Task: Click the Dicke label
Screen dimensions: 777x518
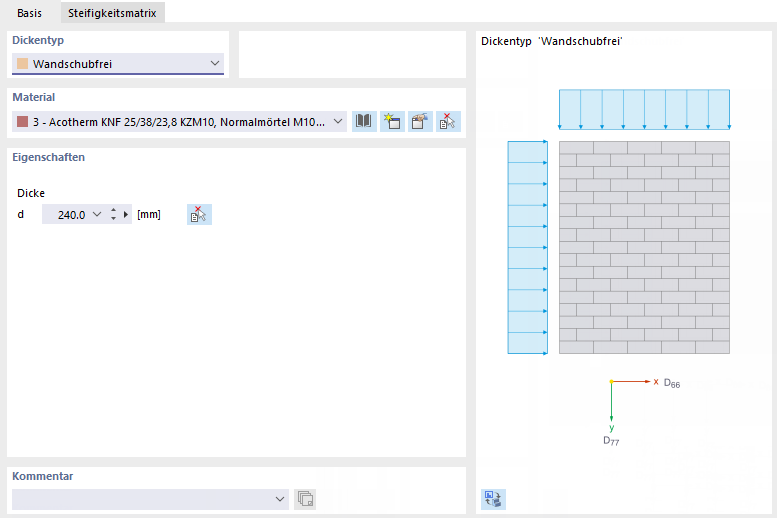Action: click(31, 193)
